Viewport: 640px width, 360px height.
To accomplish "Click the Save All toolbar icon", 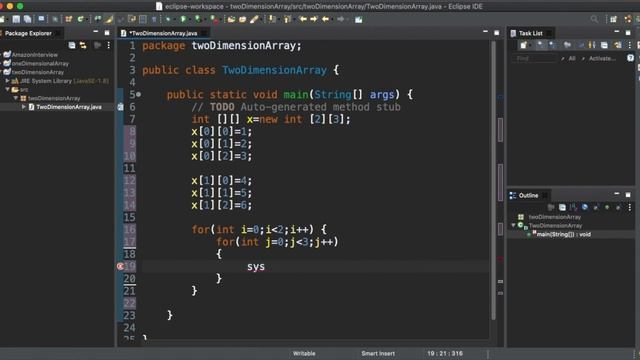I will pyautogui.click(x=27, y=19).
